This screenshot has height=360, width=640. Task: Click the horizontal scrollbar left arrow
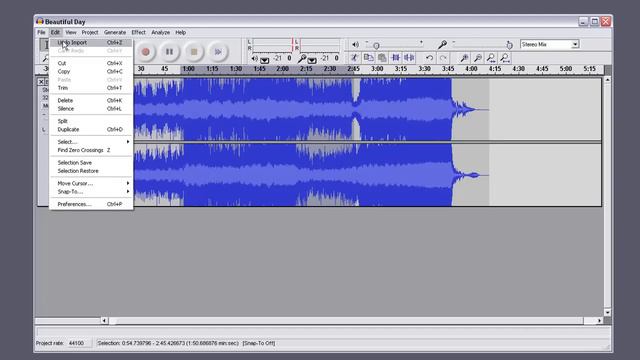pos(104,321)
